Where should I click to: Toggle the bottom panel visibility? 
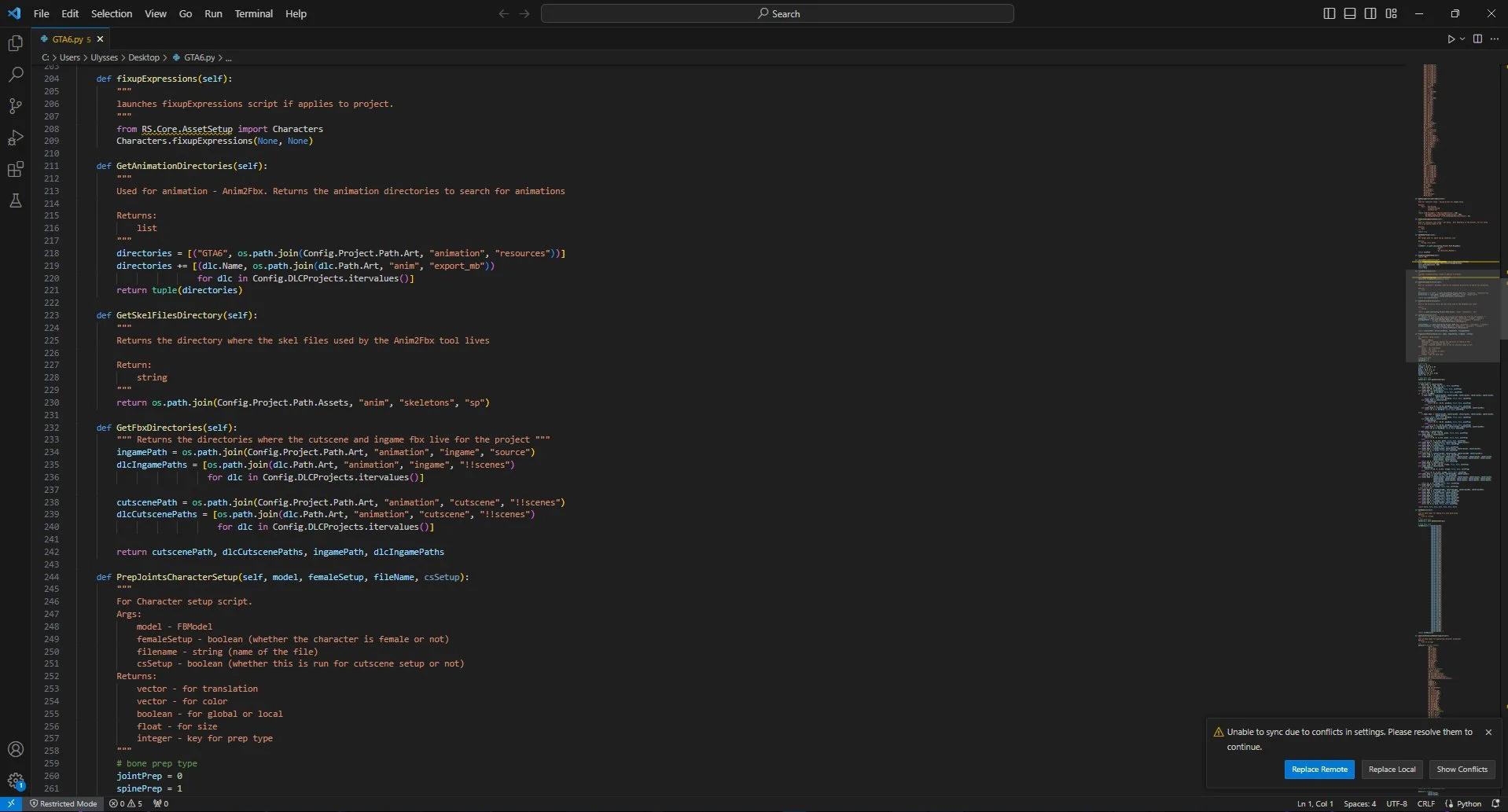coord(1349,13)
